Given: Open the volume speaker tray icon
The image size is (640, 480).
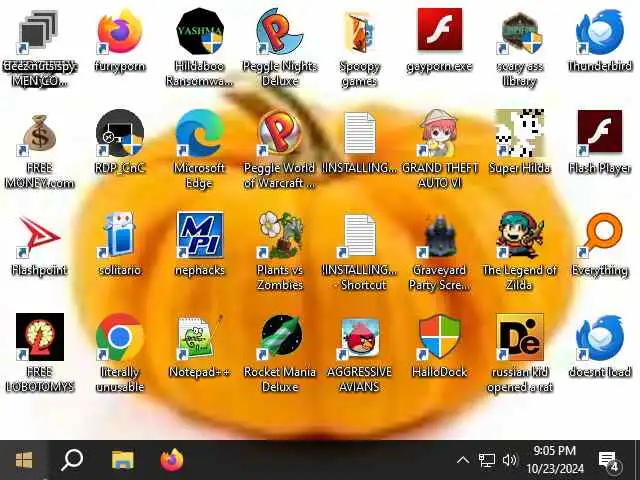Looking at the screenshot, I should tap(510, 460).
